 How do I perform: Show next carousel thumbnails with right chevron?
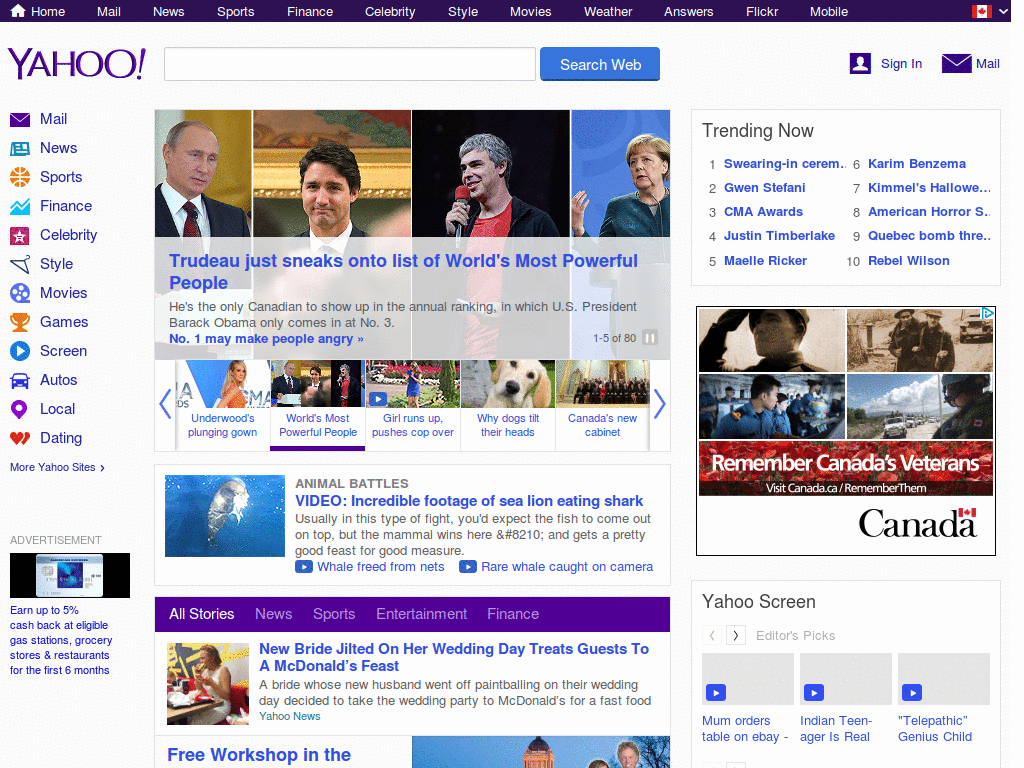point(660,404)
